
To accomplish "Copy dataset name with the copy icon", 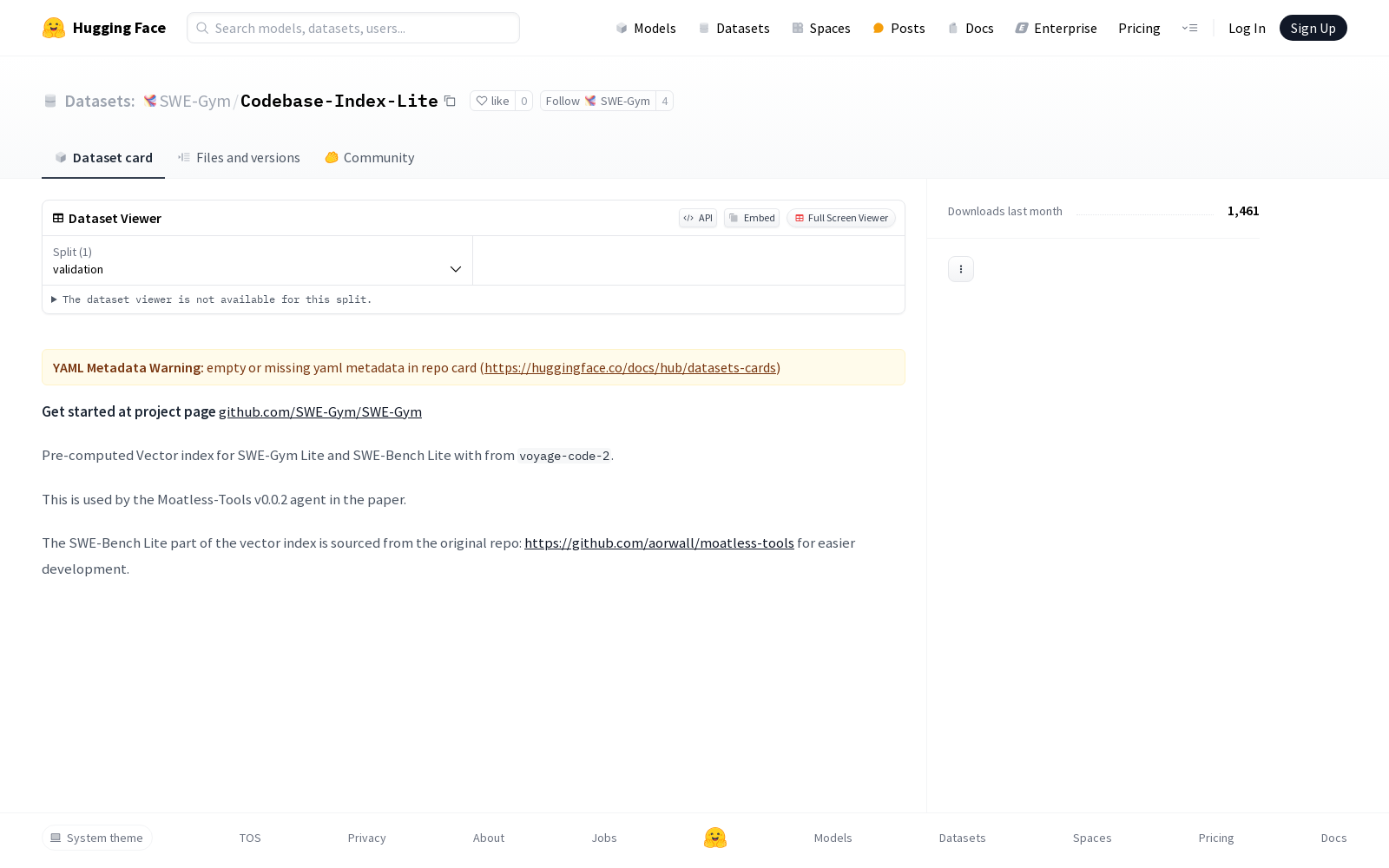I will 450,101.
